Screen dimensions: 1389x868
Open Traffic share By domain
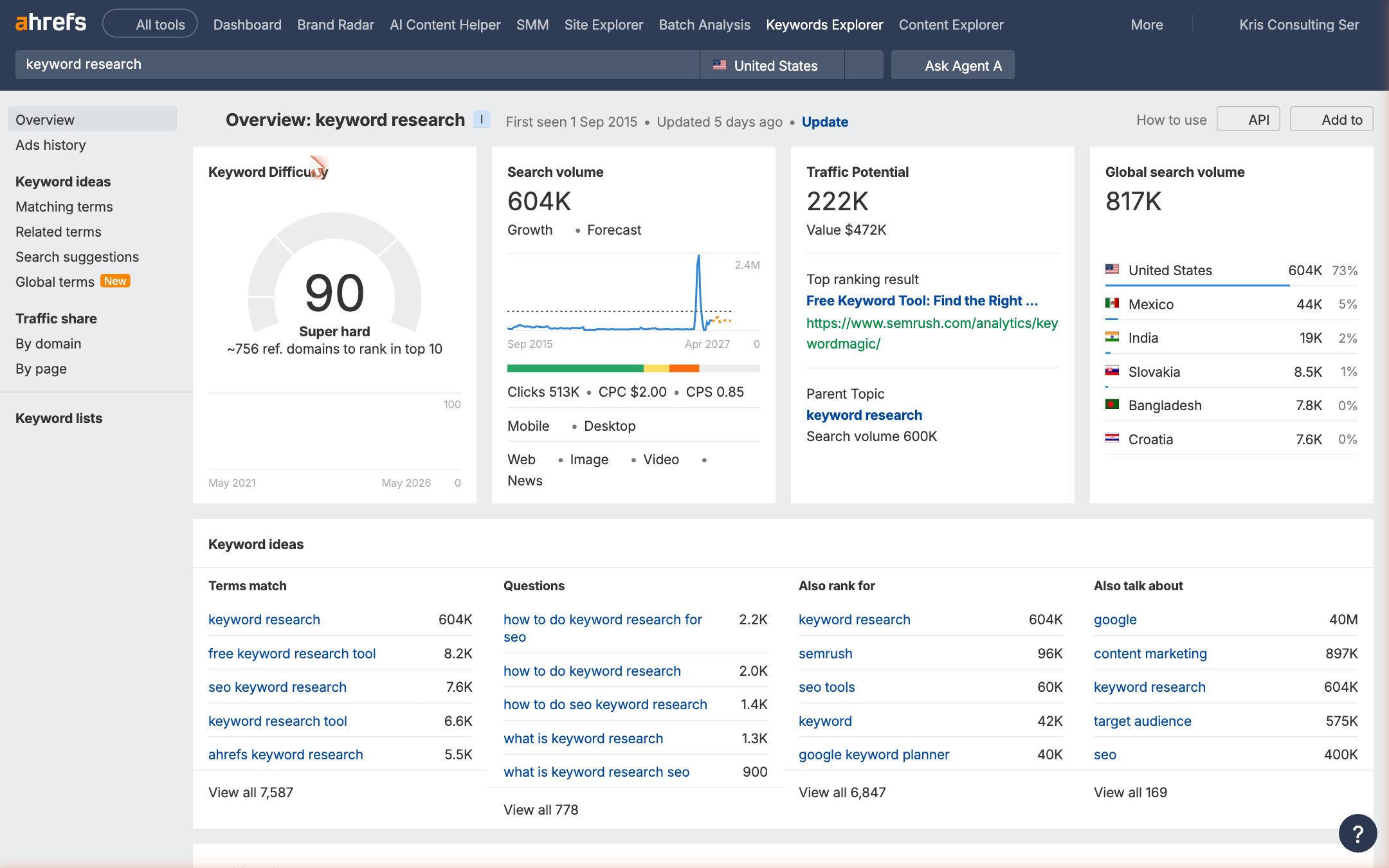point(48,343)
